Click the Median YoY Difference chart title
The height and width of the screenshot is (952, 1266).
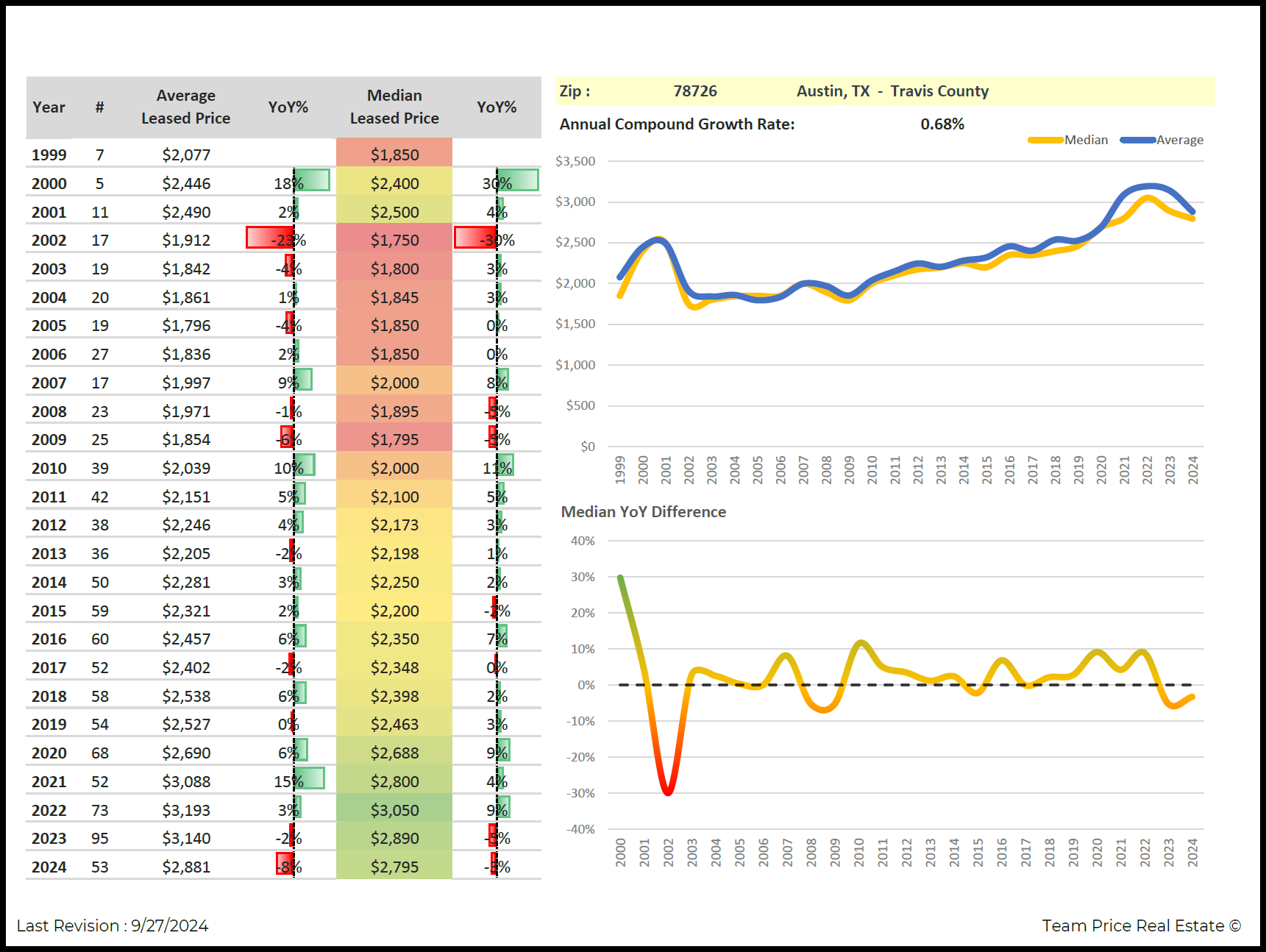pyautogui.click(x=643, y=512)
